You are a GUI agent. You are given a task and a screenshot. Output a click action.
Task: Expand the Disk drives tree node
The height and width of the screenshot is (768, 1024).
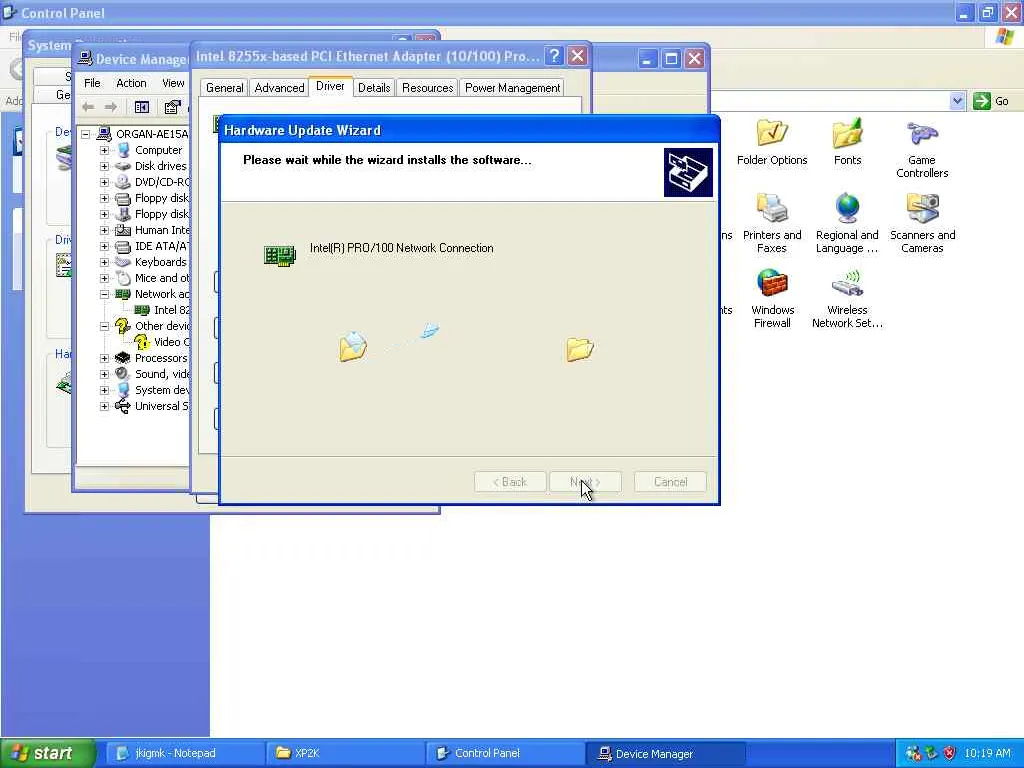coord(104,166)
